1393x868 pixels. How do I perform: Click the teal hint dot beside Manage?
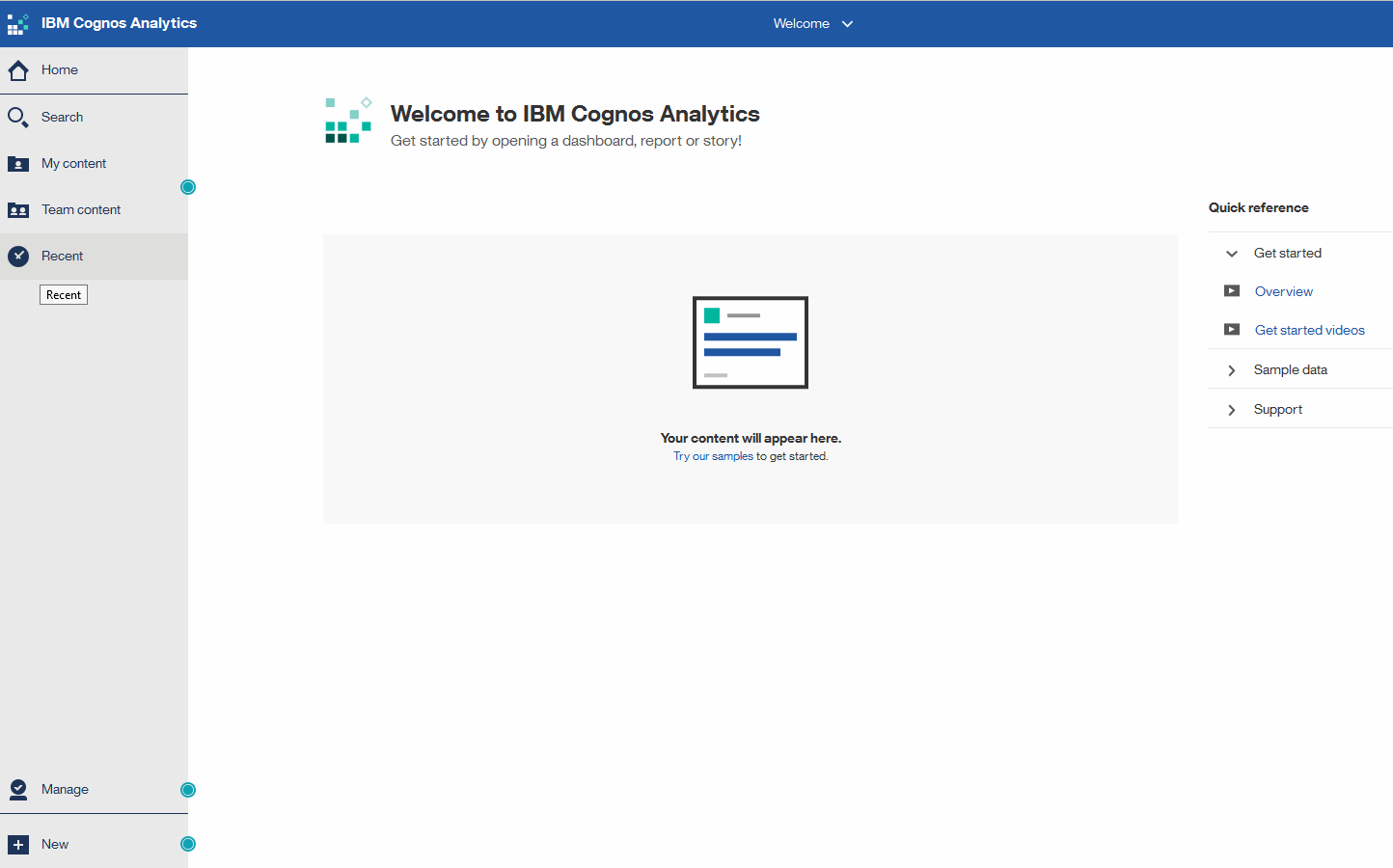coord(188,790)
